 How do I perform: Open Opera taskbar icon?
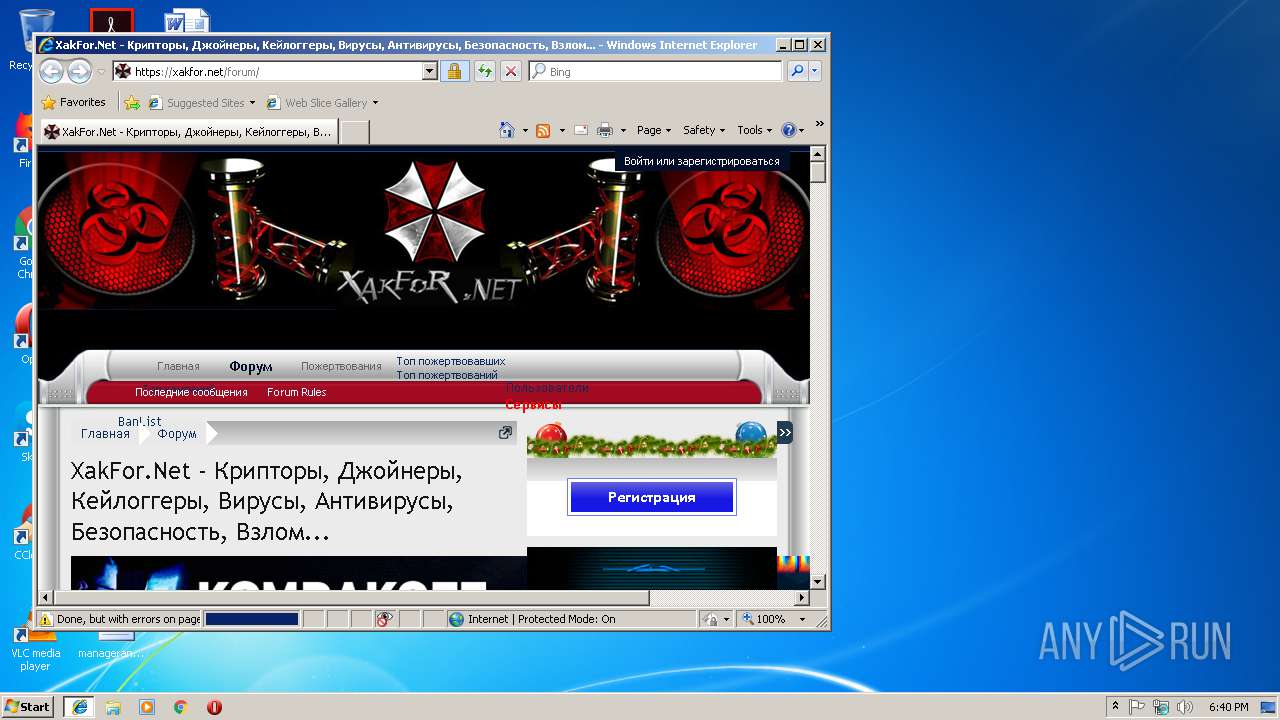point(214,707)
